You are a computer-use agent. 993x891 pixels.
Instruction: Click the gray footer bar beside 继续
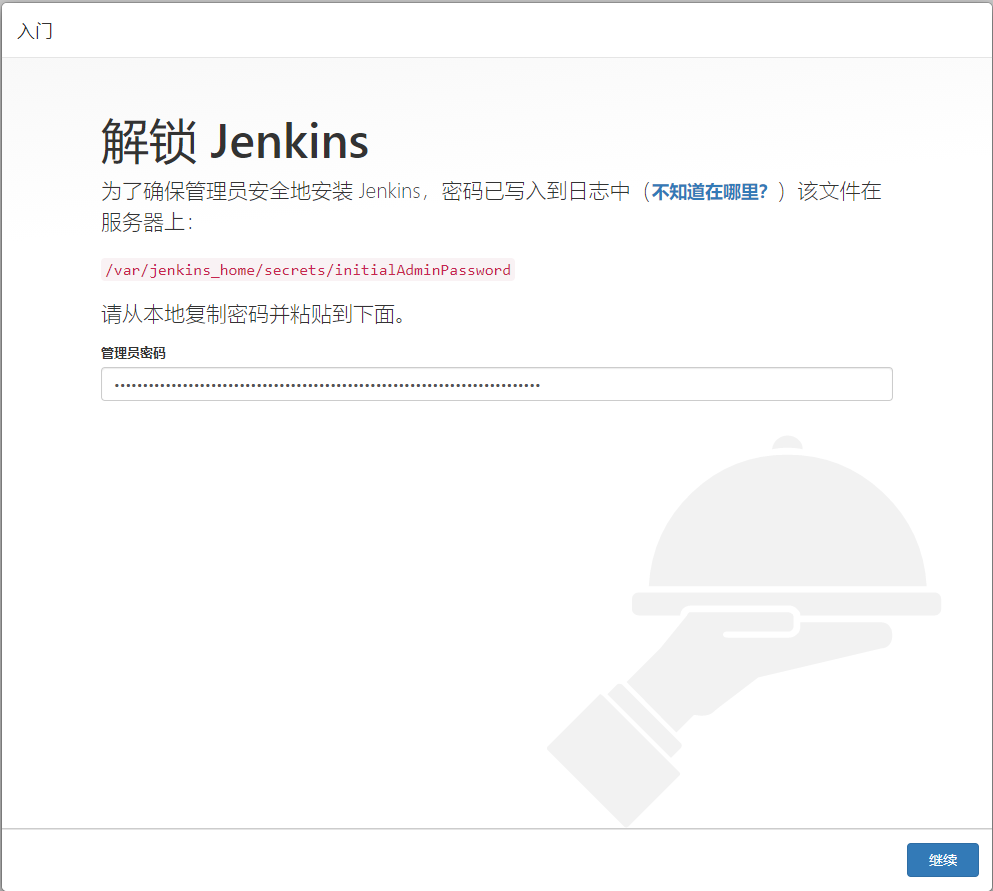[x=450, y=860]
